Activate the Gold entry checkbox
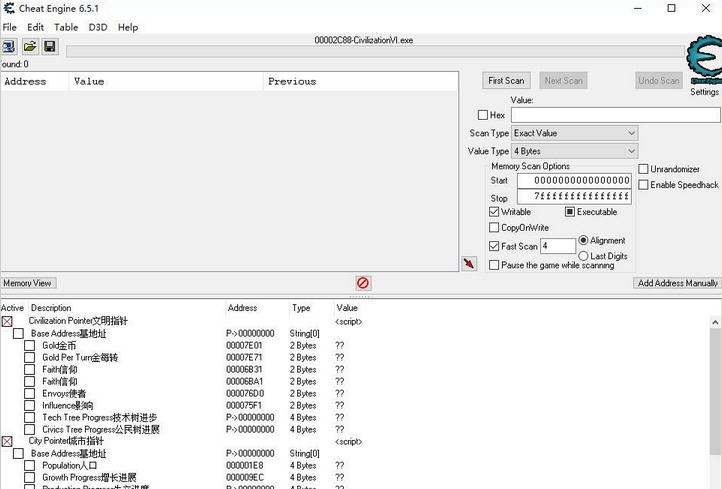This screenshot has width=722, height=489. [29, 345]
